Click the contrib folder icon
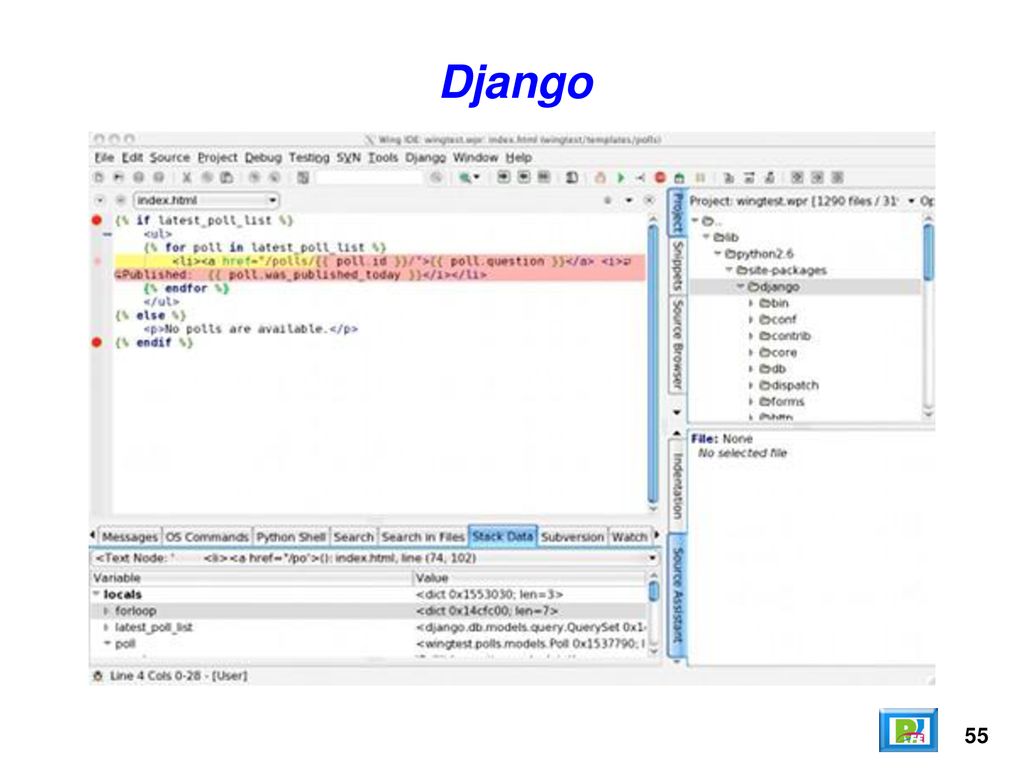Image resolution: width=1024 pixels, height=768 pixels. pyautogui.click(x=765, y=336)
